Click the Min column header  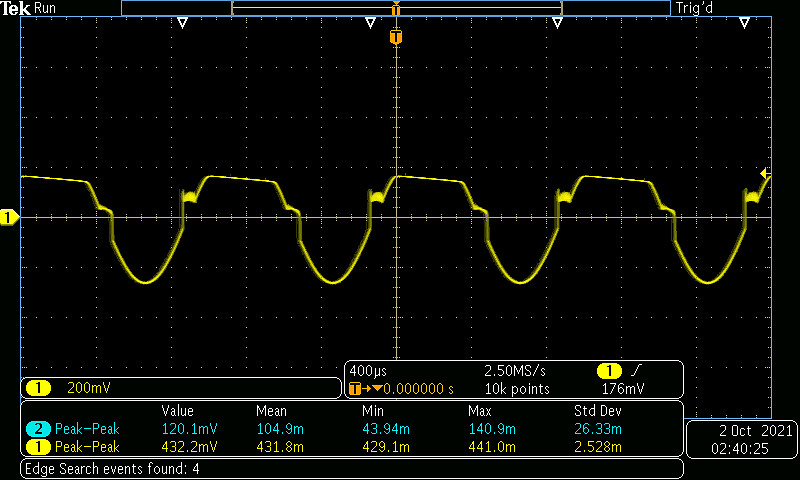coord(373,411)
